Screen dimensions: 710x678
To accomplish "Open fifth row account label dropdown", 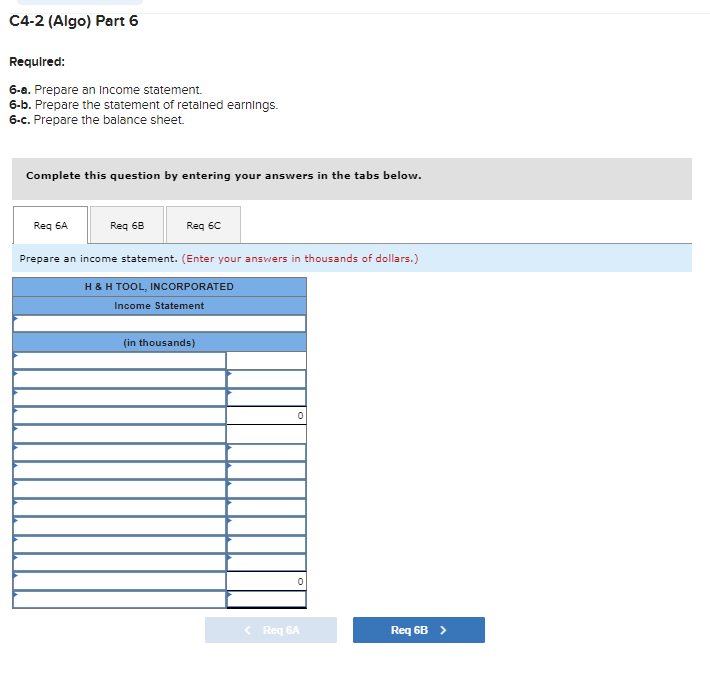I will [120, 434].
